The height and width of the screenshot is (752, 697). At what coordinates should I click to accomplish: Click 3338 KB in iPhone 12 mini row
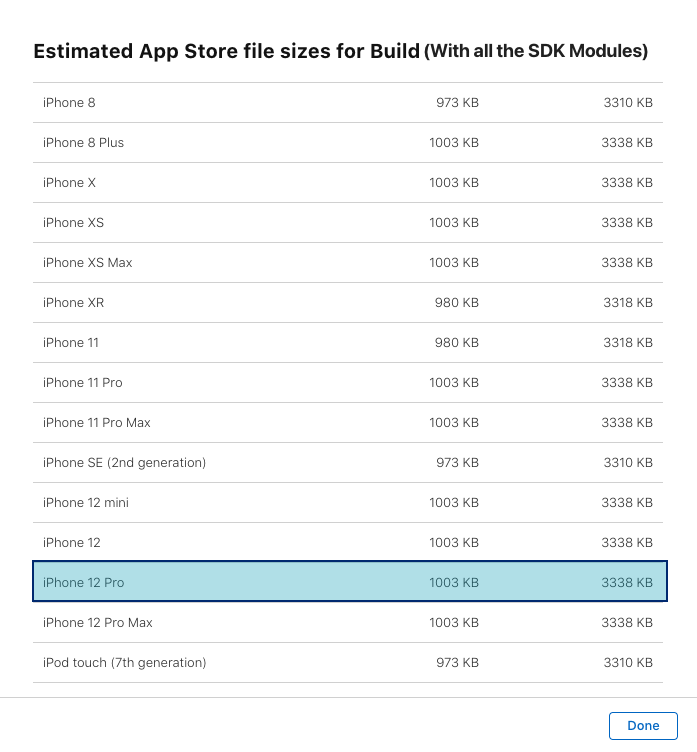point(627,503)
